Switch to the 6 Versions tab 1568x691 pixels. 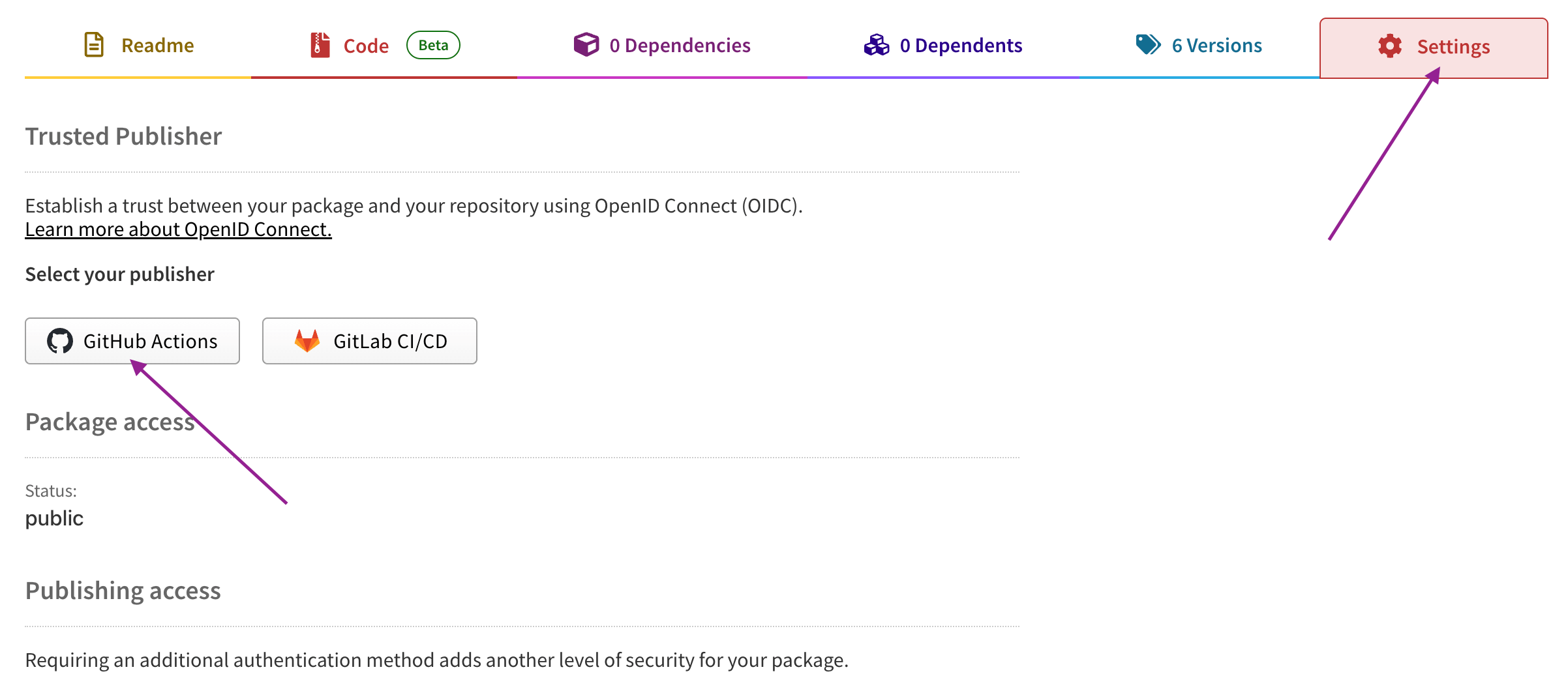tap(1216, 44)
